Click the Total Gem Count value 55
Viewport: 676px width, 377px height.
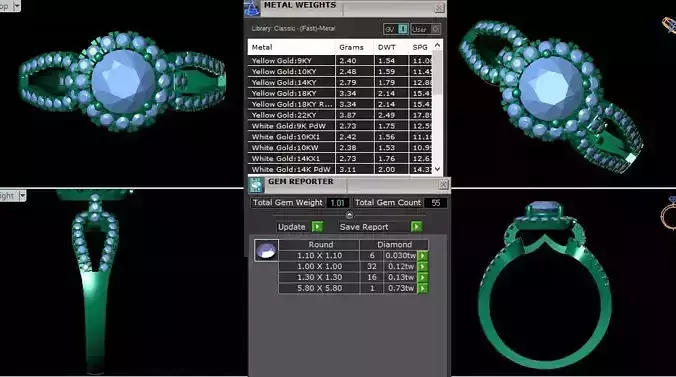(x=435, y=203)
